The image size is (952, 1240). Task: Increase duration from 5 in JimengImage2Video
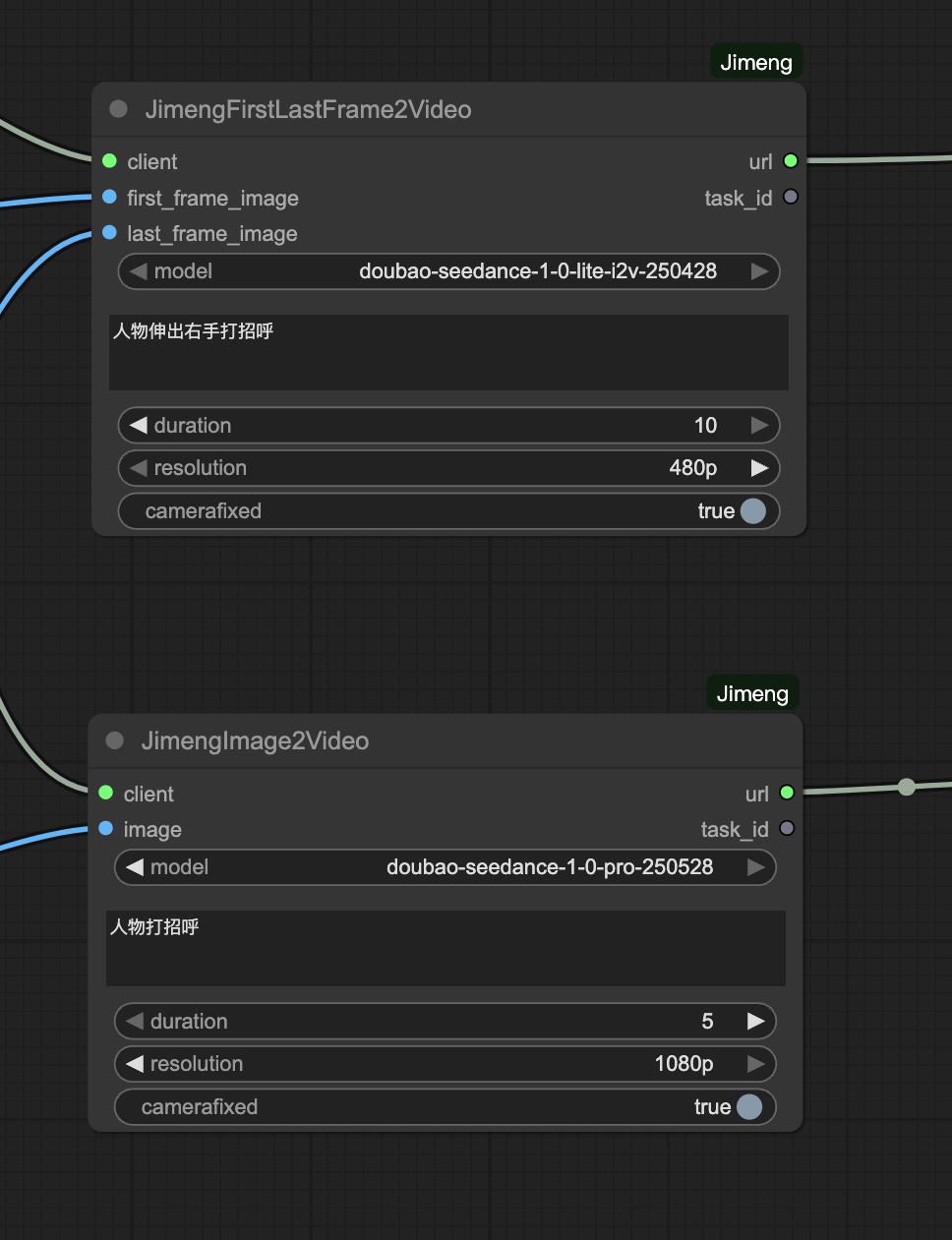755,1022
